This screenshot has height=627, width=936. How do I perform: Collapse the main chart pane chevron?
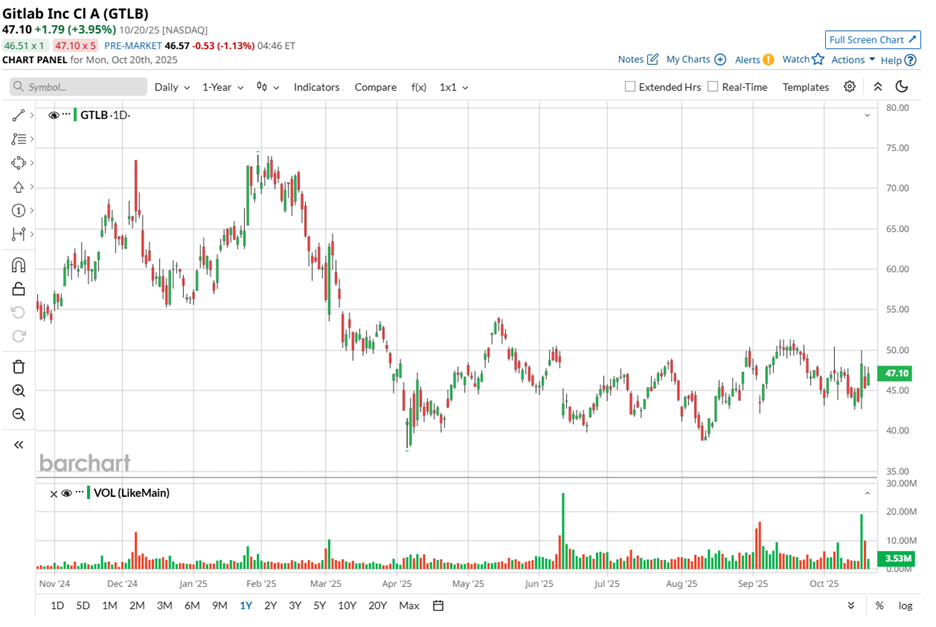867,115
